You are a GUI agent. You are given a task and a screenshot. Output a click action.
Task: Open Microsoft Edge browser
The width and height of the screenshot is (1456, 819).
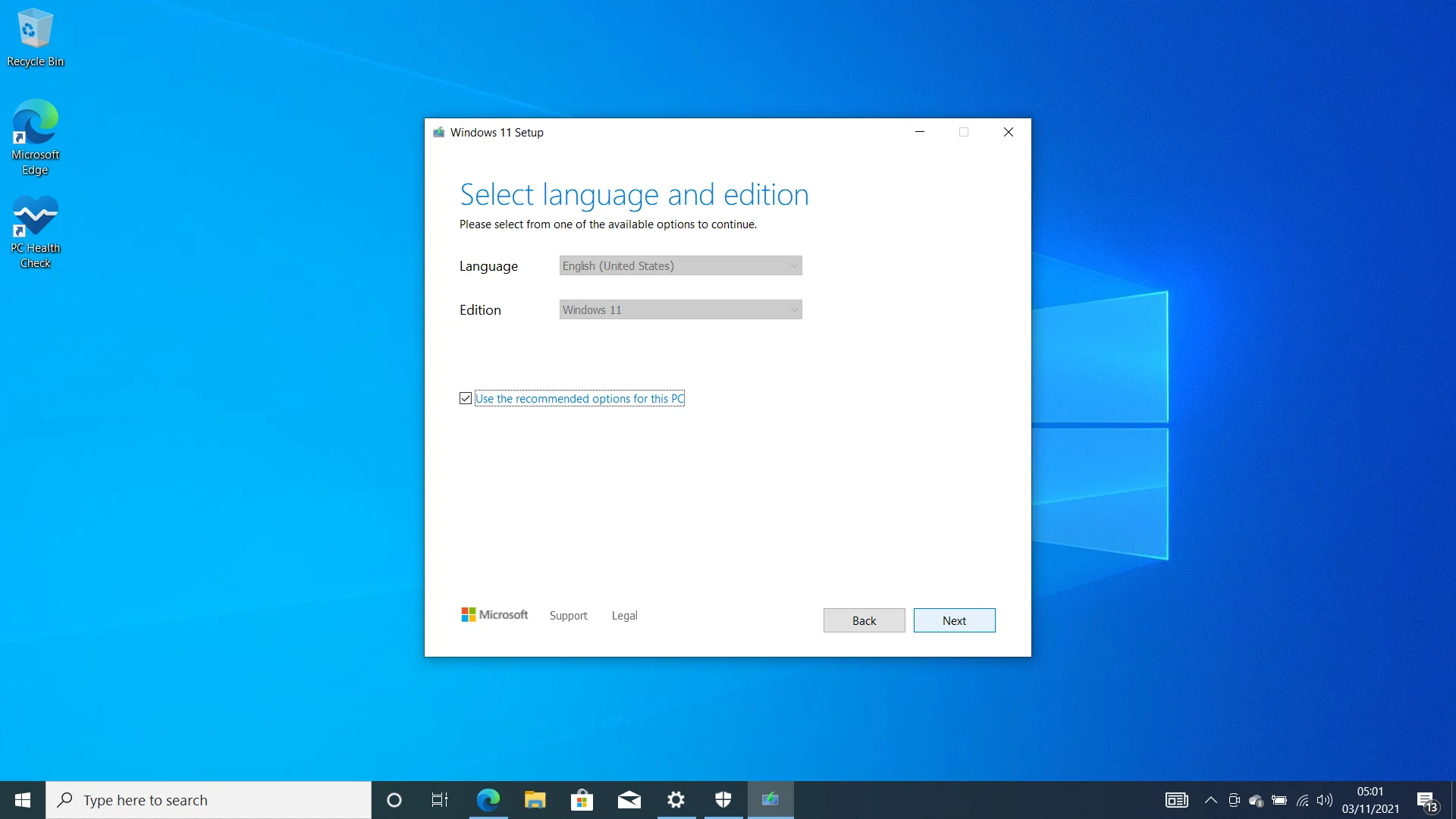coord(488,799)
